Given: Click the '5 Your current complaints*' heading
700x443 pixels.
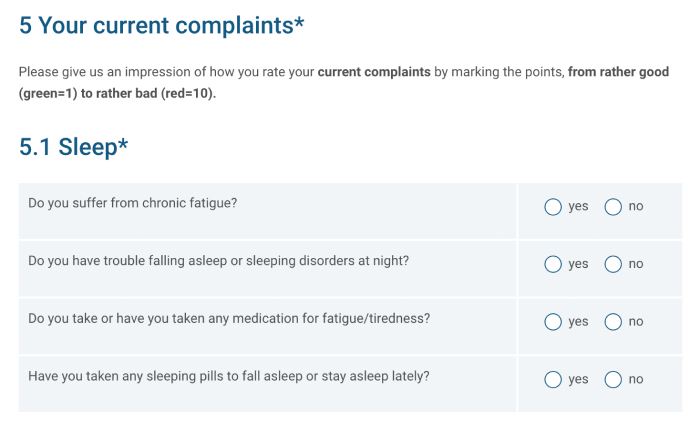Looking at the screenshot, I should pyautogui.click(x=162, y=25).
